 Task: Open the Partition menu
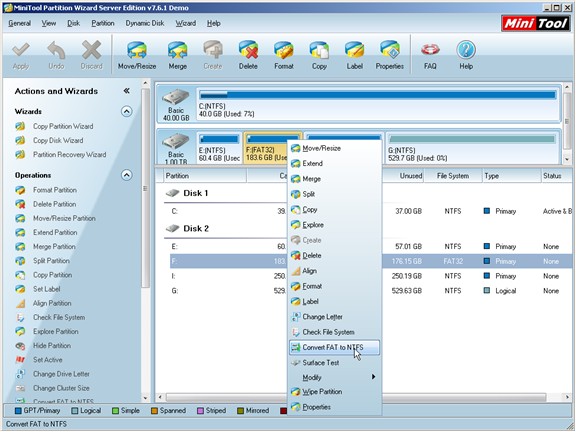[x=102, y=23]
